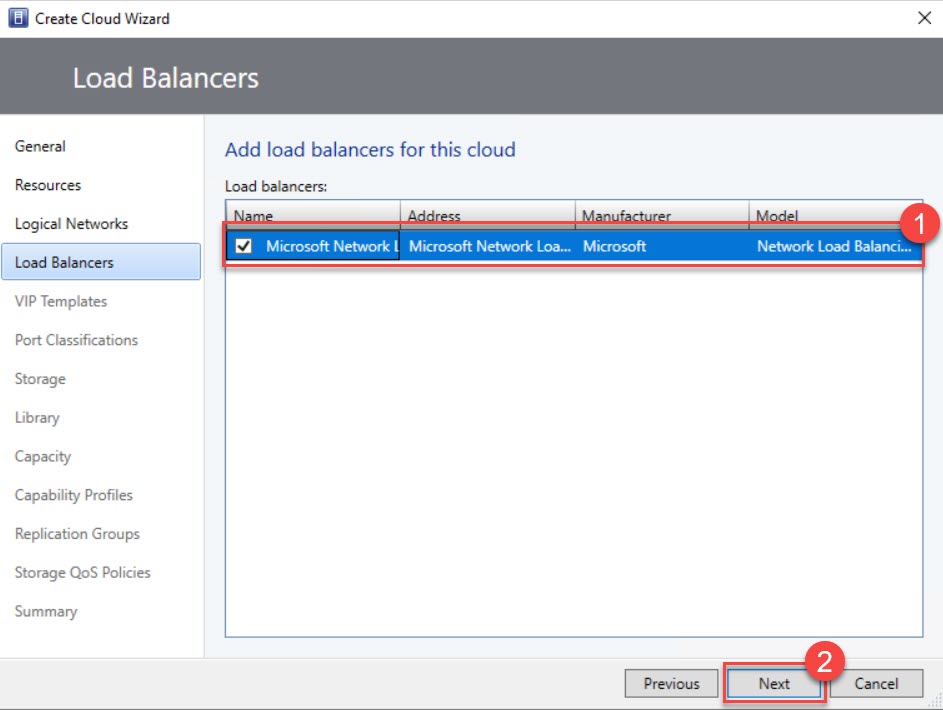Click the Next button
Screen dimensions: 943x710
coord(773,684)
